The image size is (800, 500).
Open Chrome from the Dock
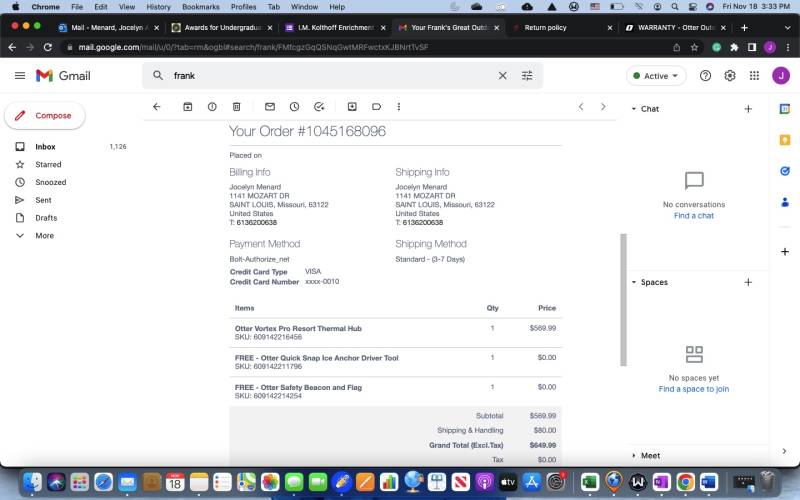[685, 482]
